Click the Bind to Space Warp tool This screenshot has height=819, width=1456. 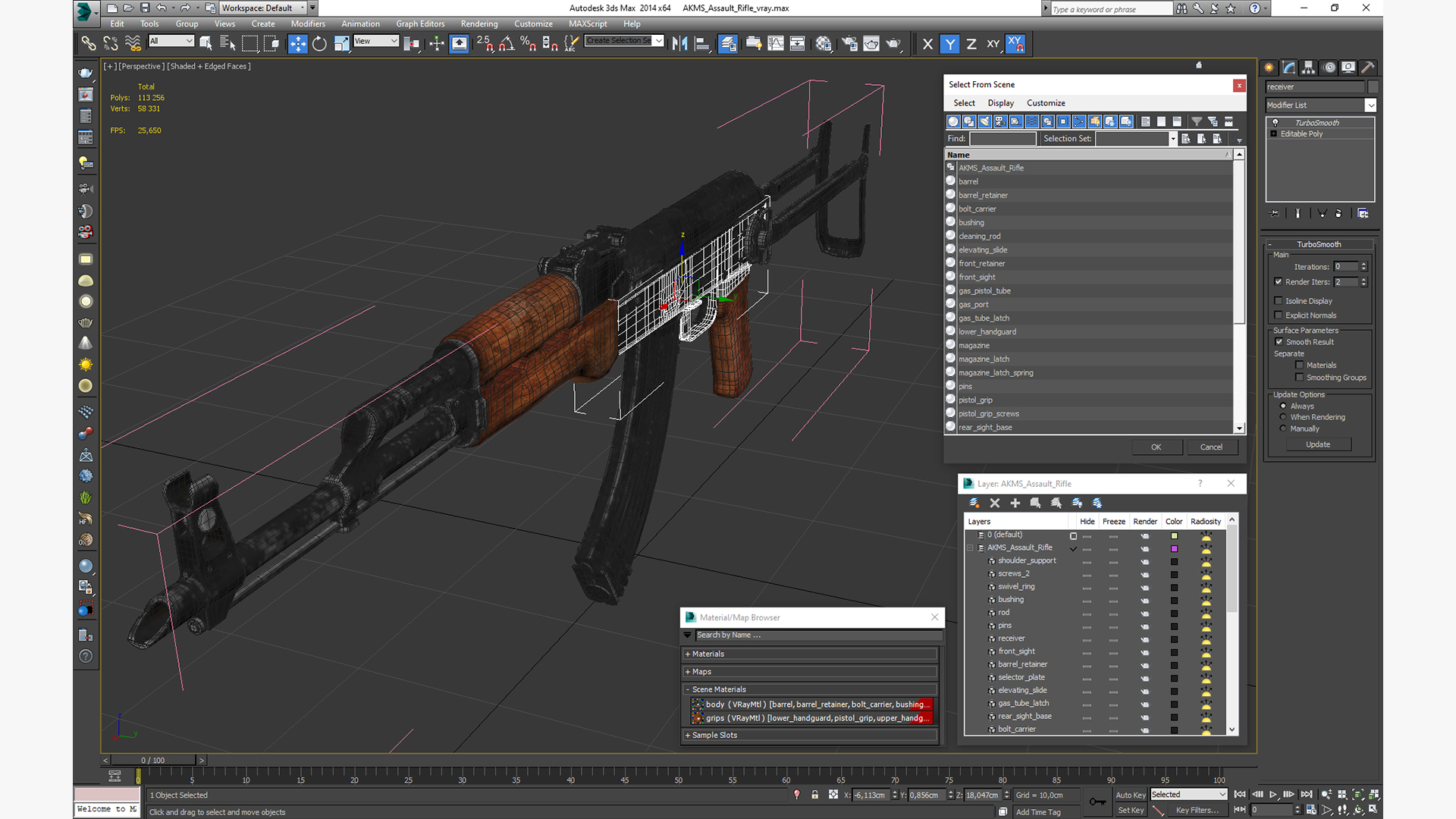click(133, 44)
